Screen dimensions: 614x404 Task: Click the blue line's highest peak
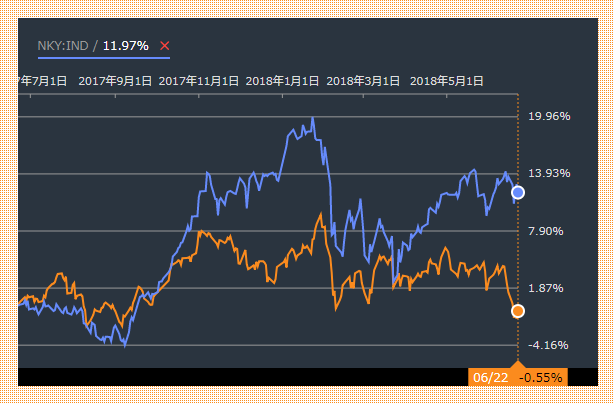tap(312, 118)
